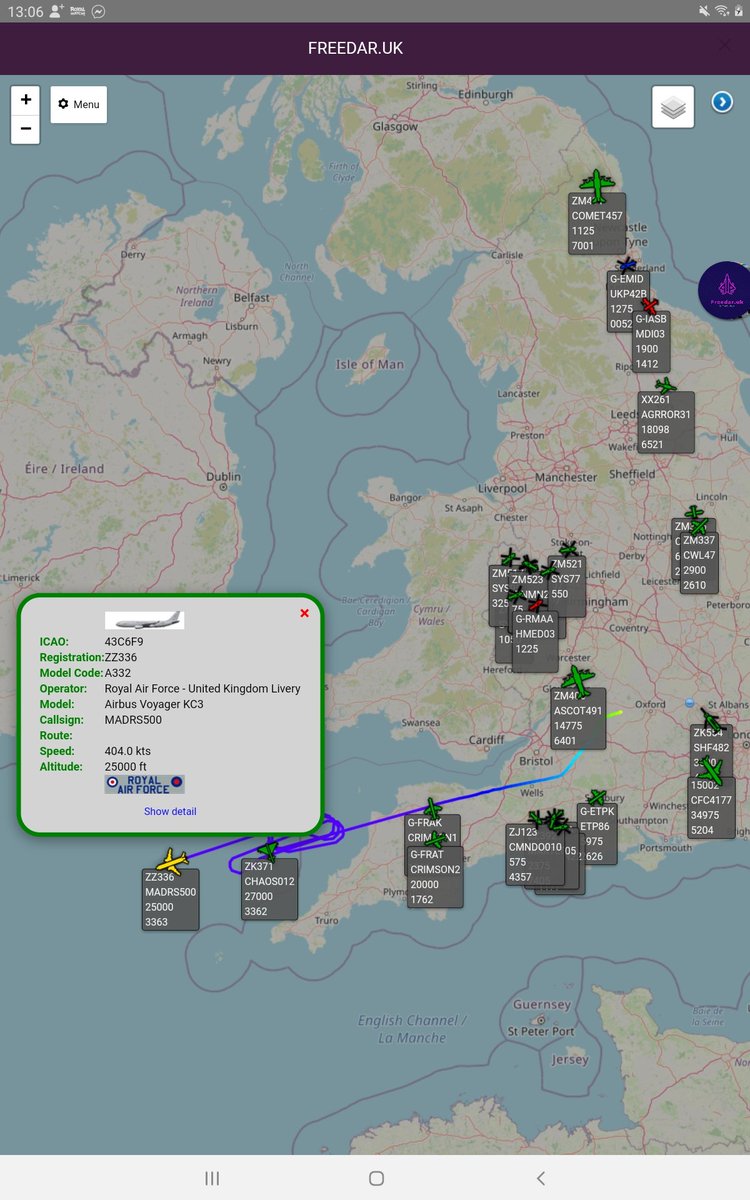Zoom out the map with minus button
The width and height of the screenshot is (750, 1200).
(25, 129)
